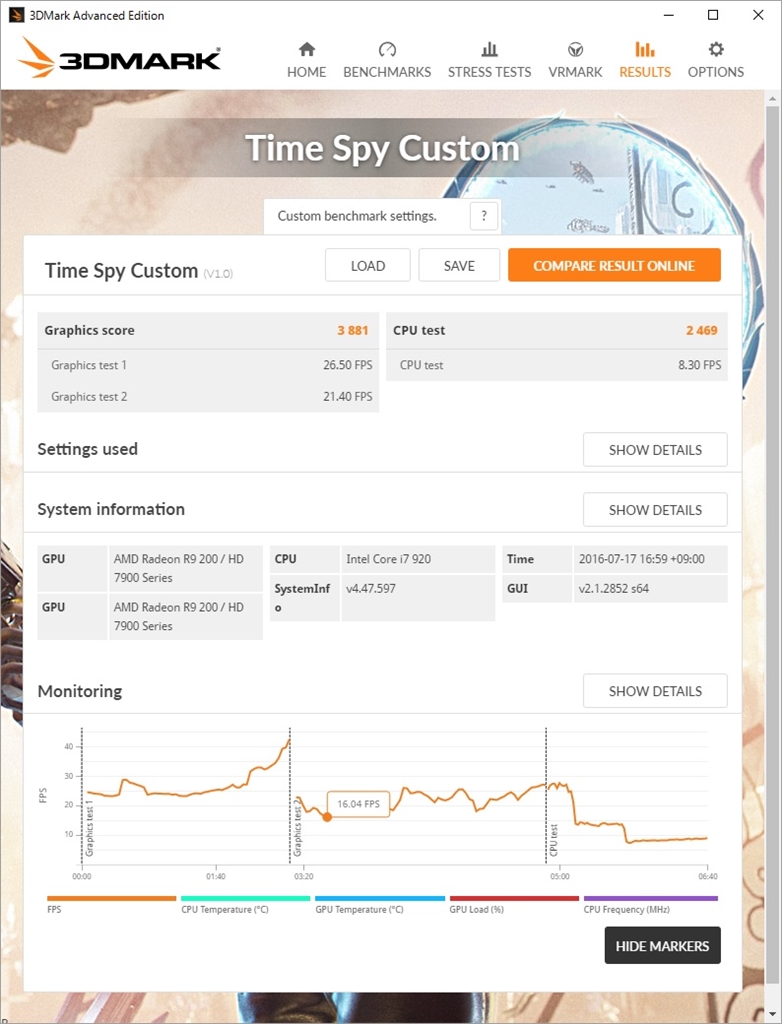Click the 3DMark logo
The height and width of the screenshot is (1024, 782).
point(119,58)
